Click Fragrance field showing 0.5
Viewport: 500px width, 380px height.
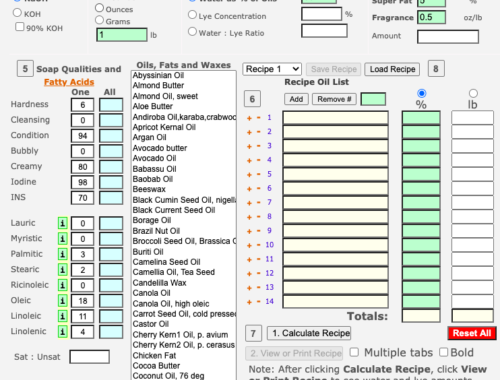click(x=432, y=17)
